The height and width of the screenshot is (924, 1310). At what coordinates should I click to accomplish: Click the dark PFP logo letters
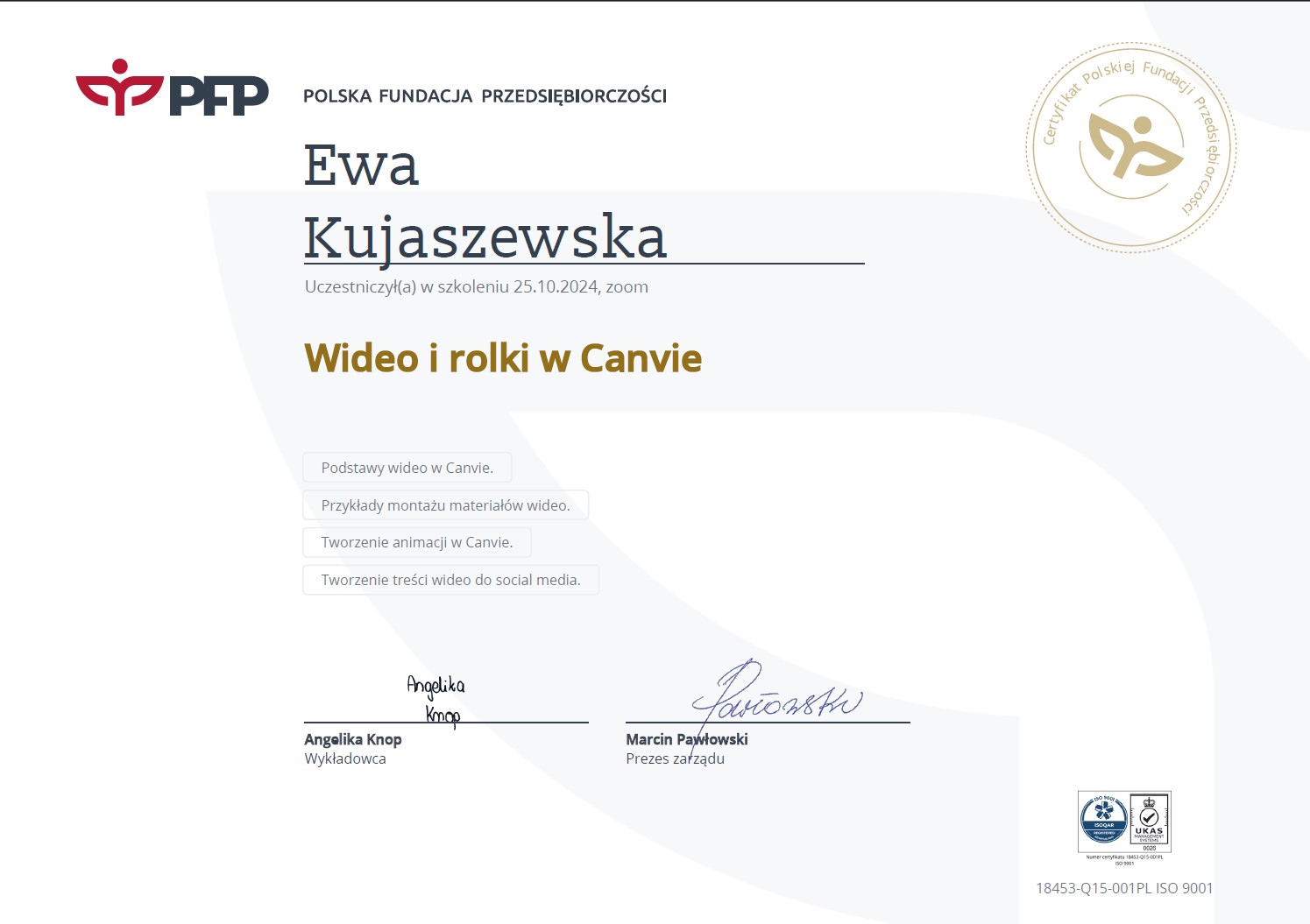pos(219,95)
